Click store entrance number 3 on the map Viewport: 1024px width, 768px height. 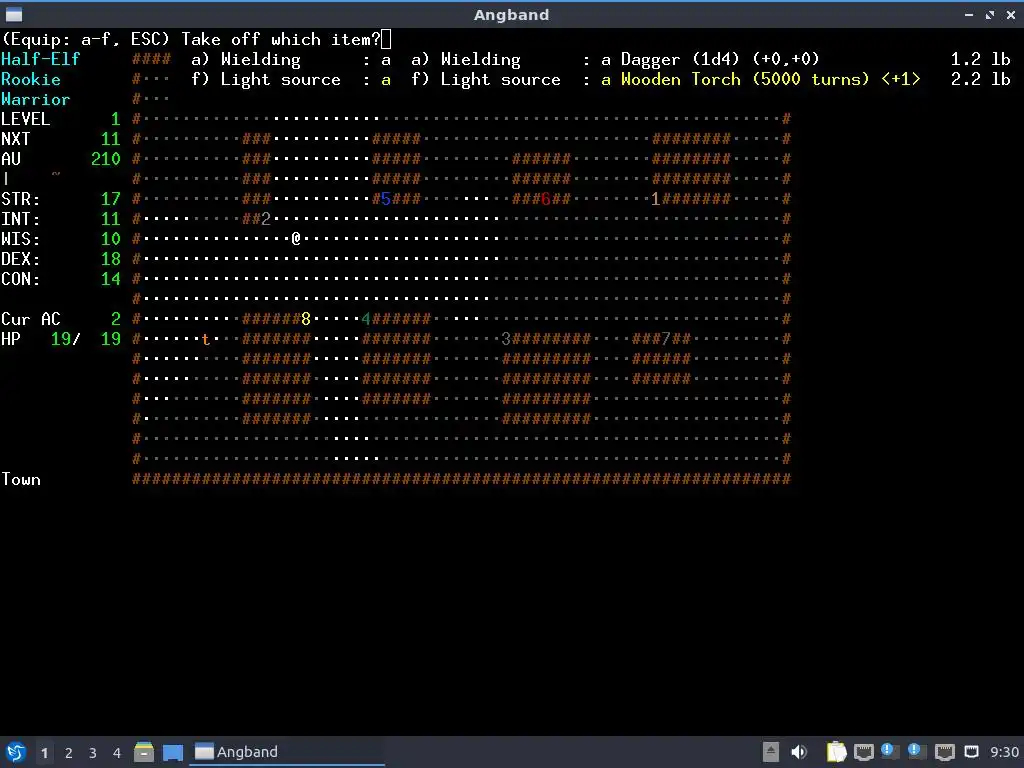point(505,339)
